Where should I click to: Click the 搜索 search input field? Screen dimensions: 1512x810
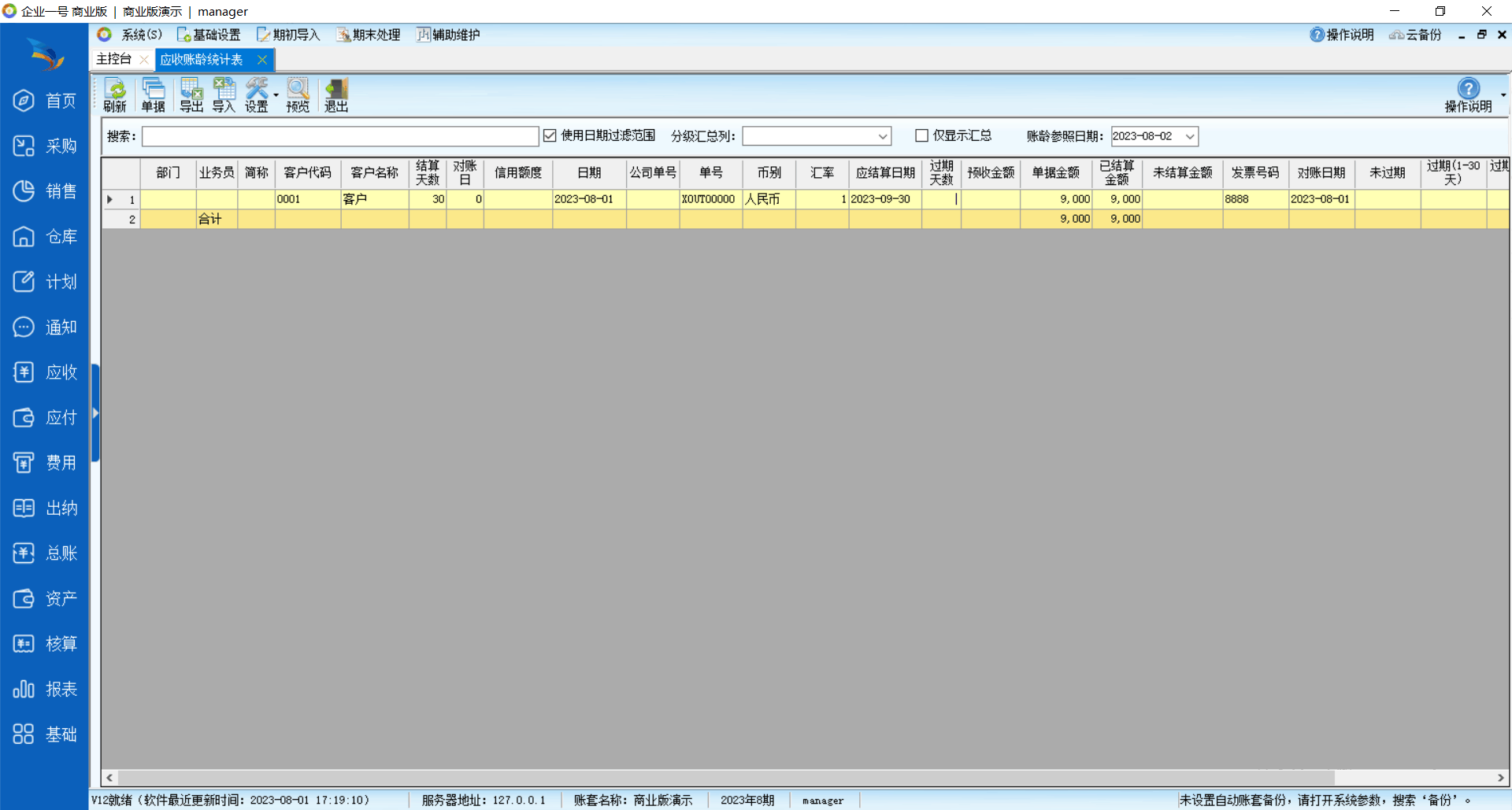click(x=340, y=136)
